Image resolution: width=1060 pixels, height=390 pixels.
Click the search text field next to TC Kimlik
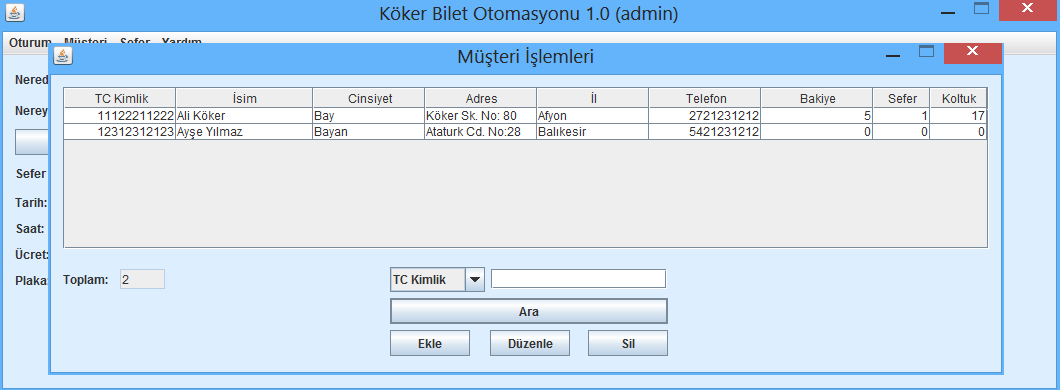(x=579, y=279)
